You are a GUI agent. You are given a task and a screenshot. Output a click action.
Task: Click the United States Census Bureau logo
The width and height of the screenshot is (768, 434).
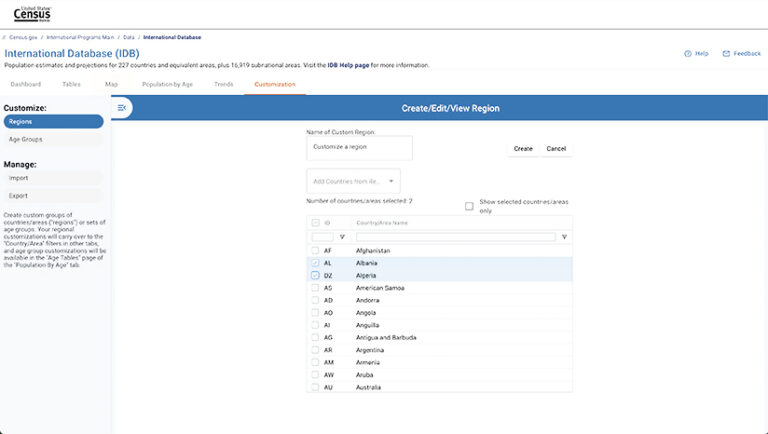click(x=32, y=14)
